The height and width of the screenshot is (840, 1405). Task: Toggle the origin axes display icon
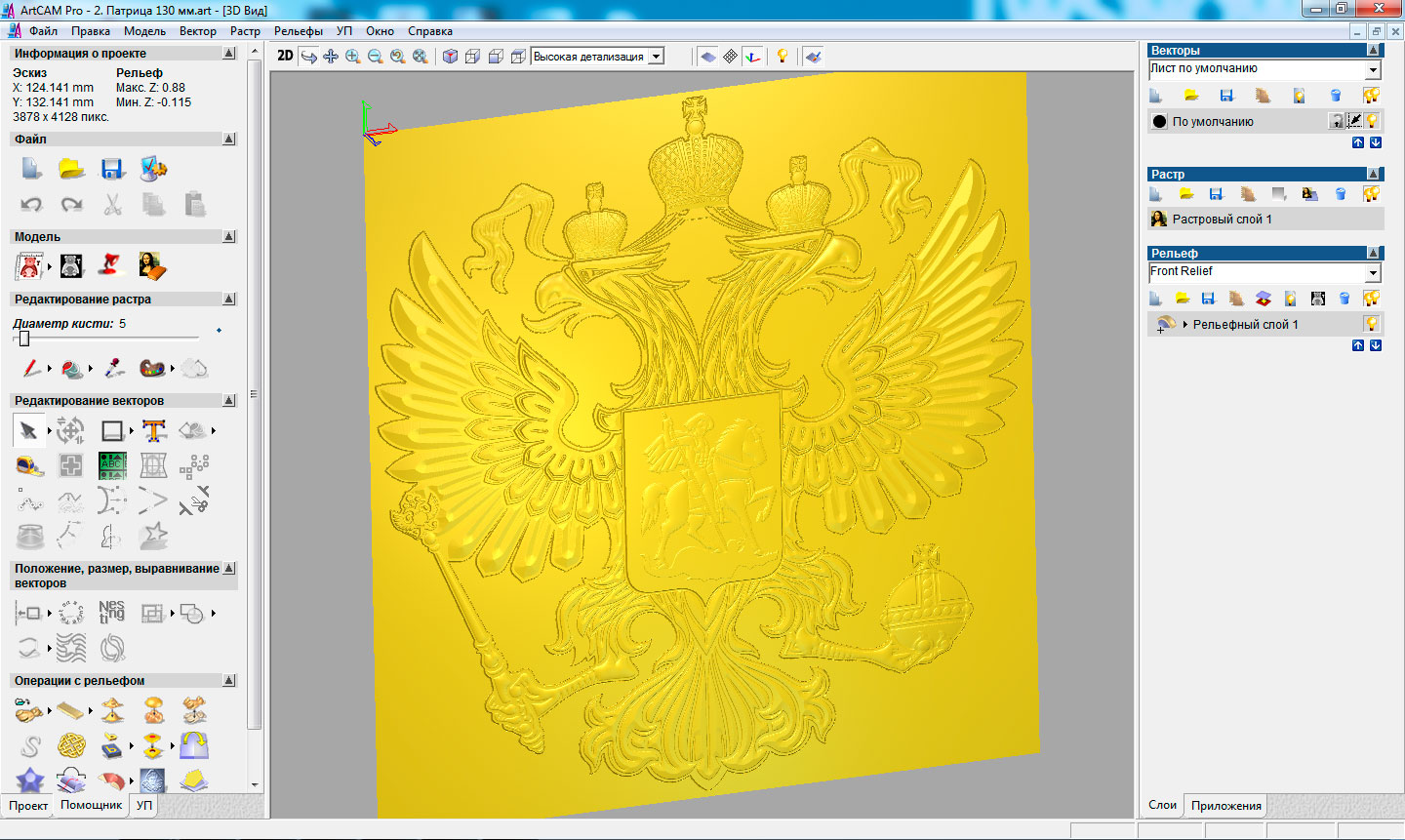point(752,57)
